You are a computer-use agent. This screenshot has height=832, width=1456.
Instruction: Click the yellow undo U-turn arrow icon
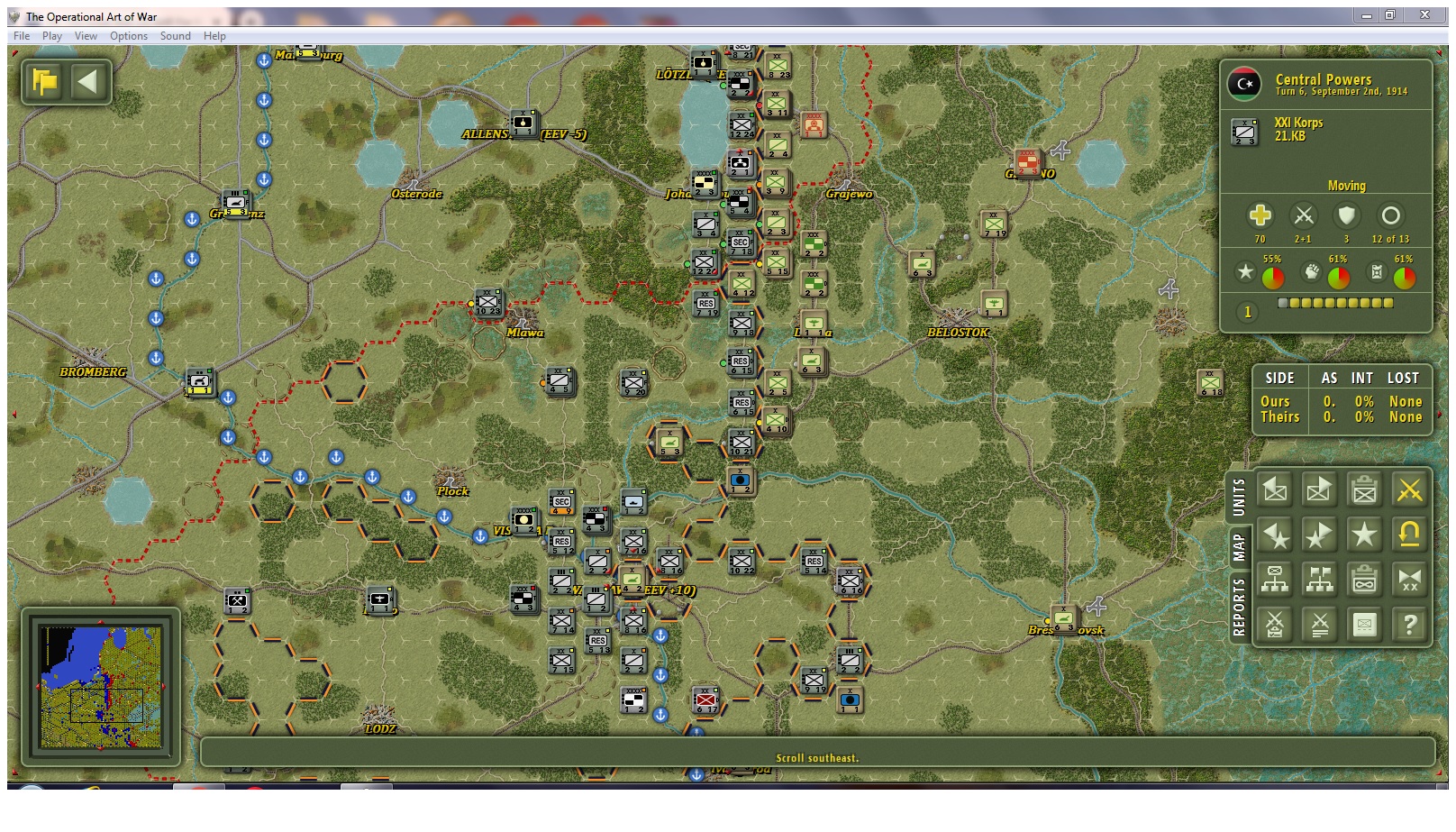click(x=1409, y=535)
